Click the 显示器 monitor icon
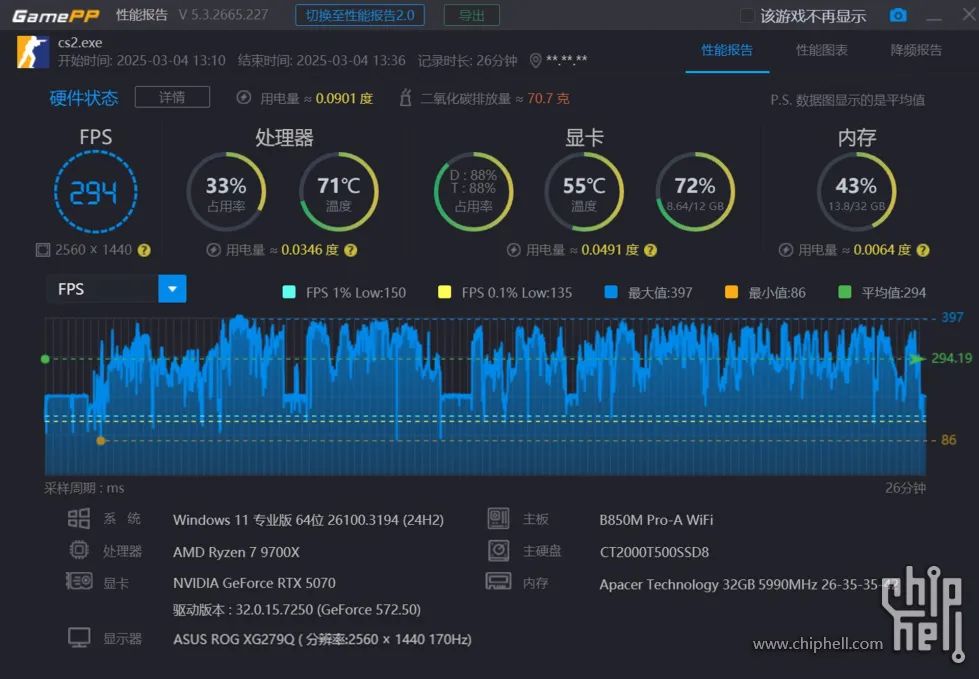The height and width of the screenshot is (679, 979). (79, 638)
